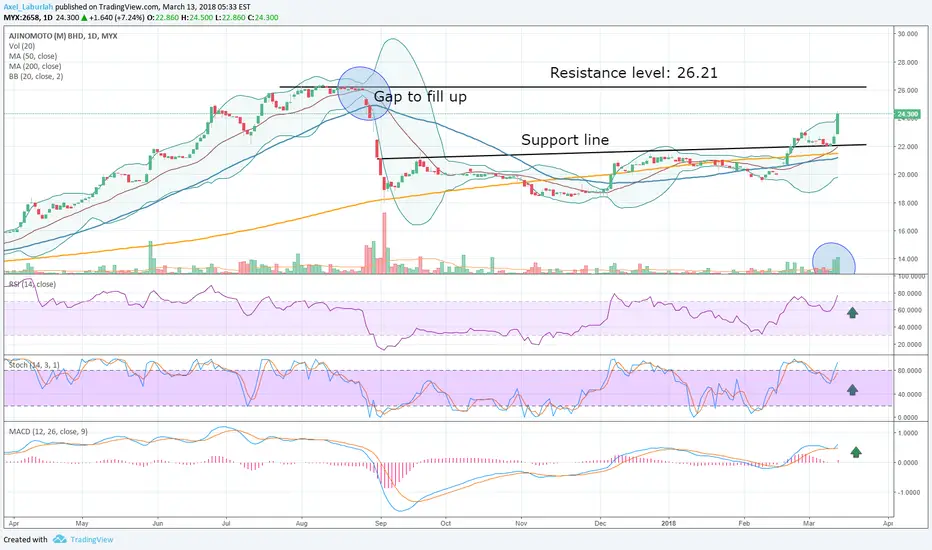Select the AJINOMOTO (M) BHD, 1D, MYX title

tap(63, 36)
